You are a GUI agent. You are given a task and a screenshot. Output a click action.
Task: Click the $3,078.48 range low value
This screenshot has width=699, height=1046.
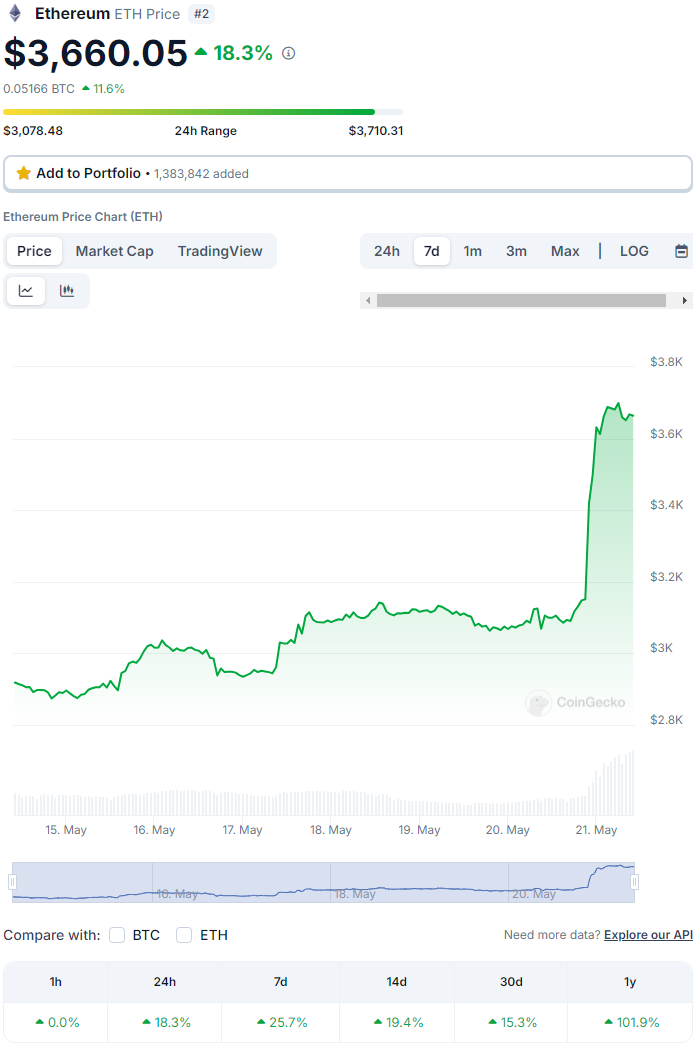pos(33,131)
